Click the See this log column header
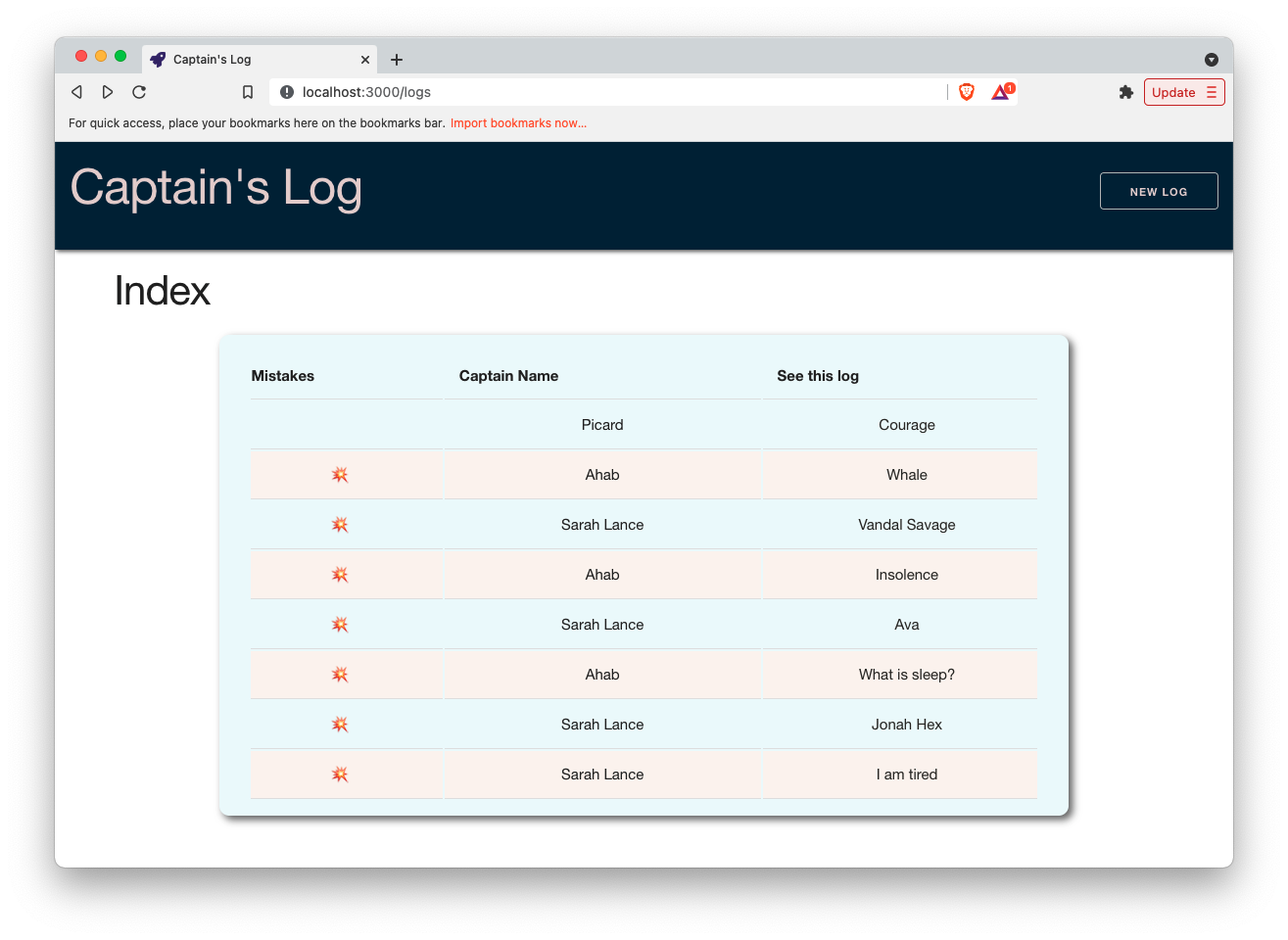1288x940 pixels. (818, 376)
